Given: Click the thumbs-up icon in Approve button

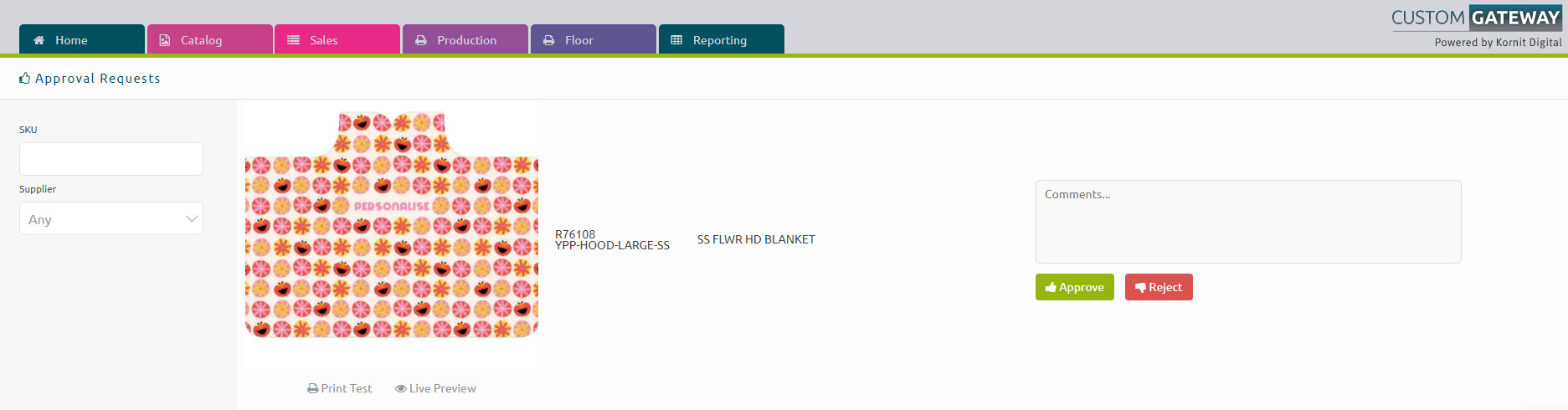Looking at the screenshot, I should [1051, 287].
